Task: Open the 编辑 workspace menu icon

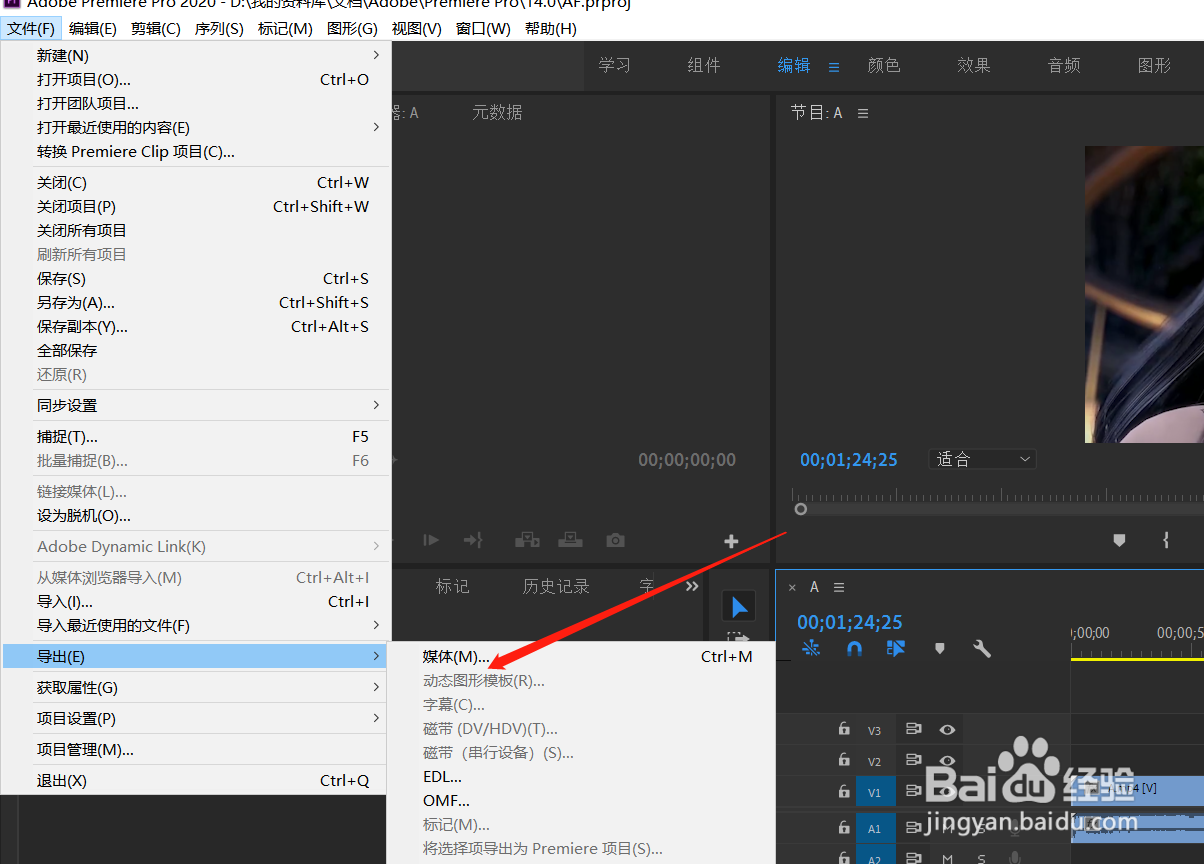Action: click(834, 67)
